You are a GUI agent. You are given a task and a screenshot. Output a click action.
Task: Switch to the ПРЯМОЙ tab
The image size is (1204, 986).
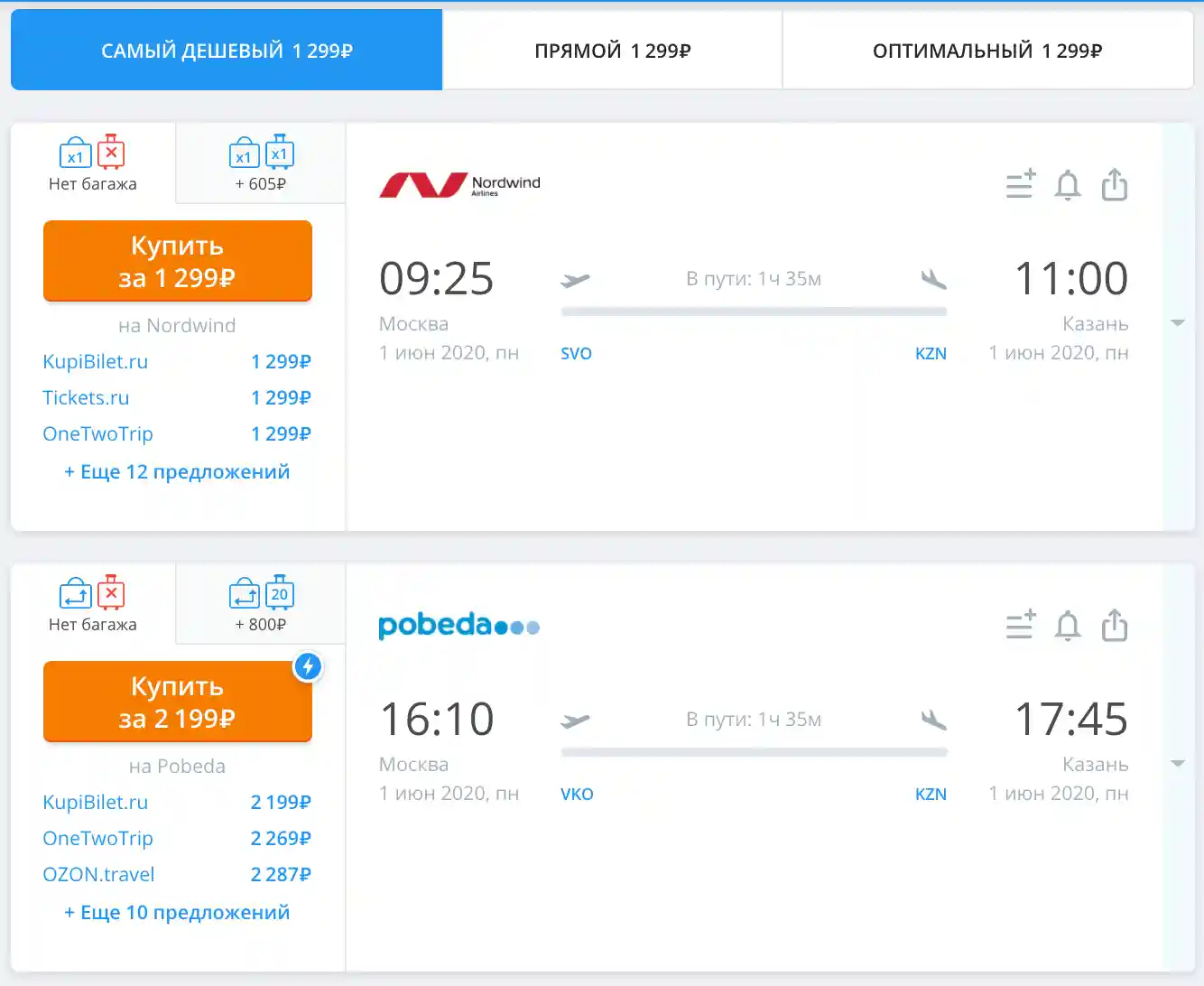[x=612, y=51]
